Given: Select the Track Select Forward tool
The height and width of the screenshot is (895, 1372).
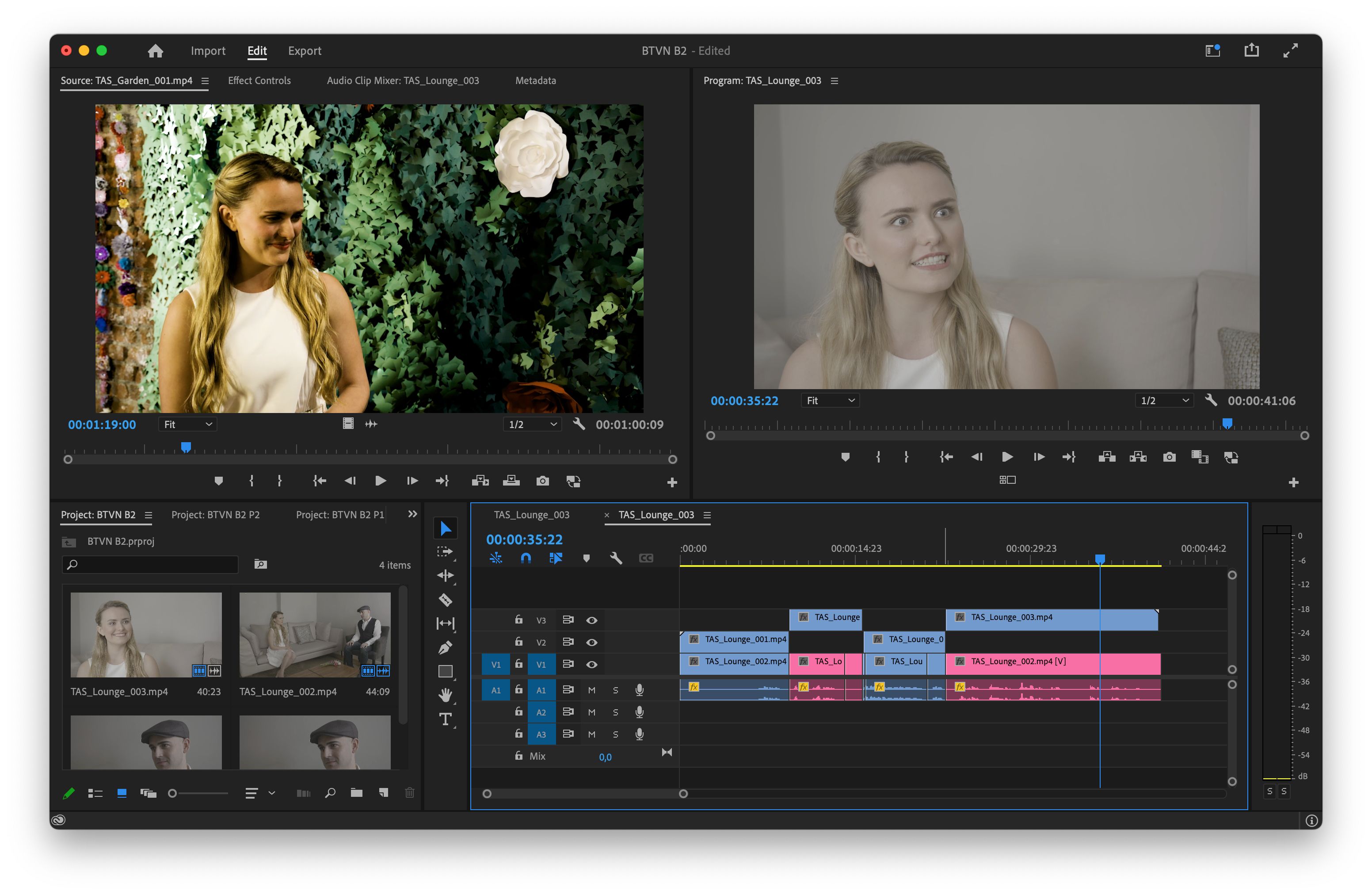Looking at the screenshot, I should [x=445, y=552].
